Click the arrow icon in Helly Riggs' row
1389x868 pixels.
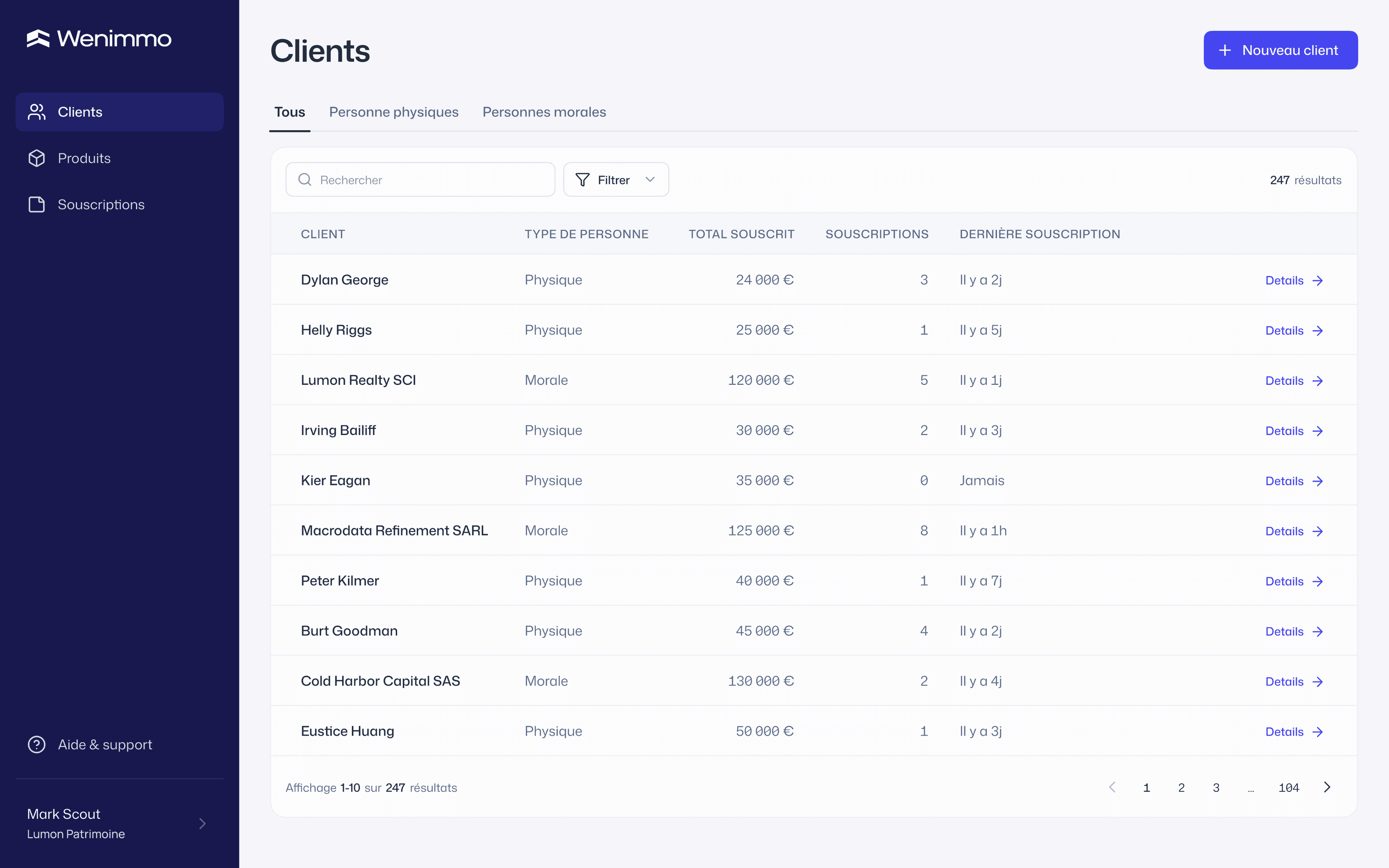pos(1318,331)
